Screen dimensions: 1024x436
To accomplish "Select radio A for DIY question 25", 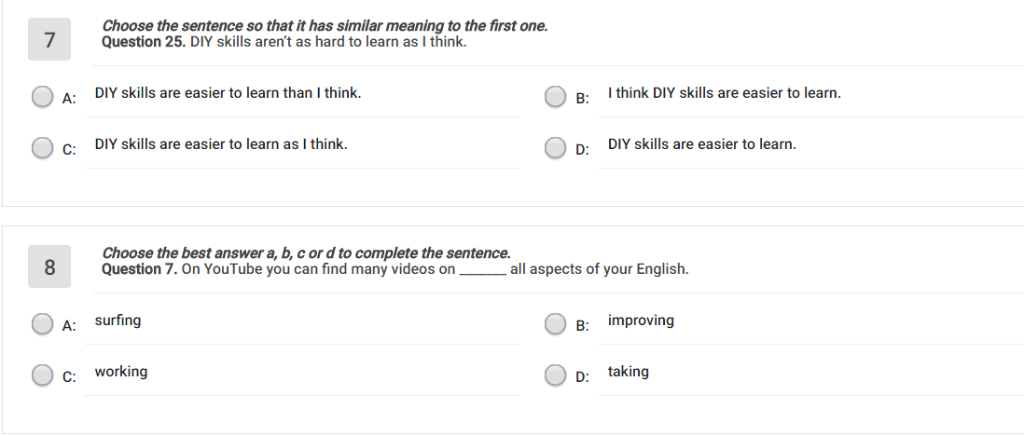I will [42, 96].
